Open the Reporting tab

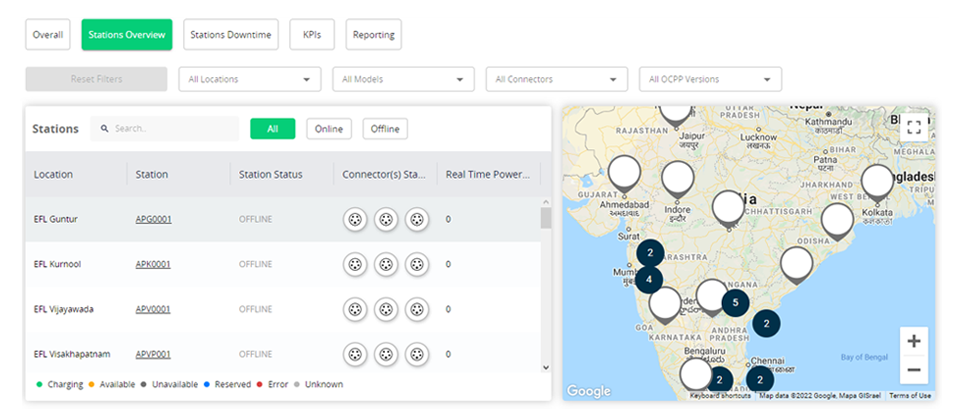(373, 34)
